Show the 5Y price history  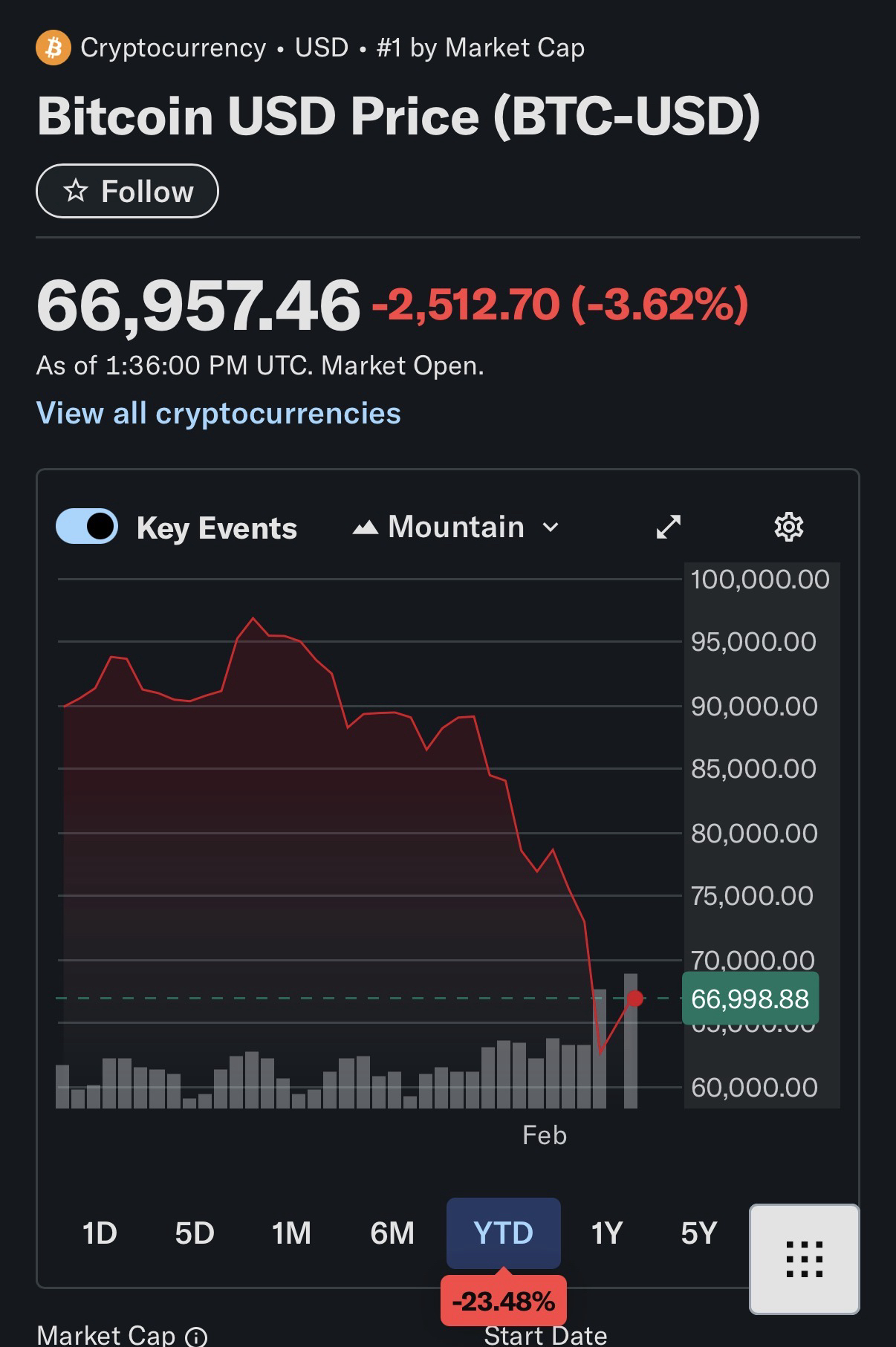[x=698, y=1233]
